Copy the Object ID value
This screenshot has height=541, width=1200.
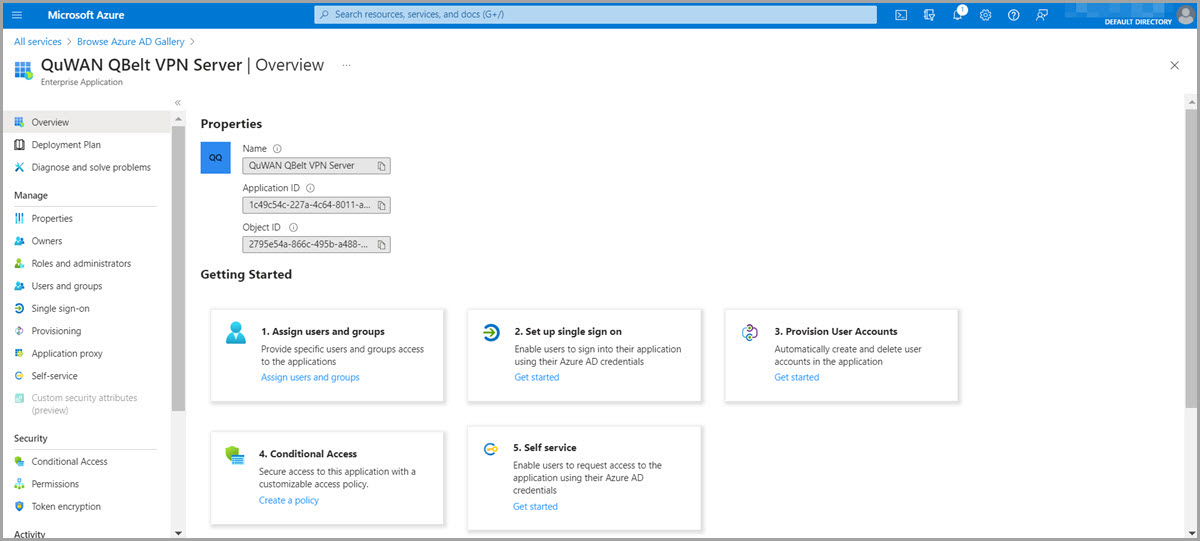(x=382, y=244)
